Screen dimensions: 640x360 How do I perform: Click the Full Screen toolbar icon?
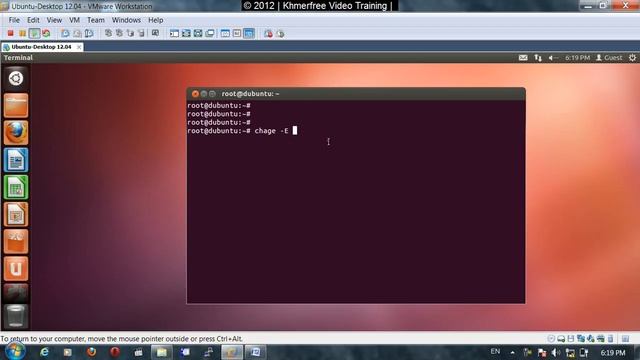(x=198, y=33)
